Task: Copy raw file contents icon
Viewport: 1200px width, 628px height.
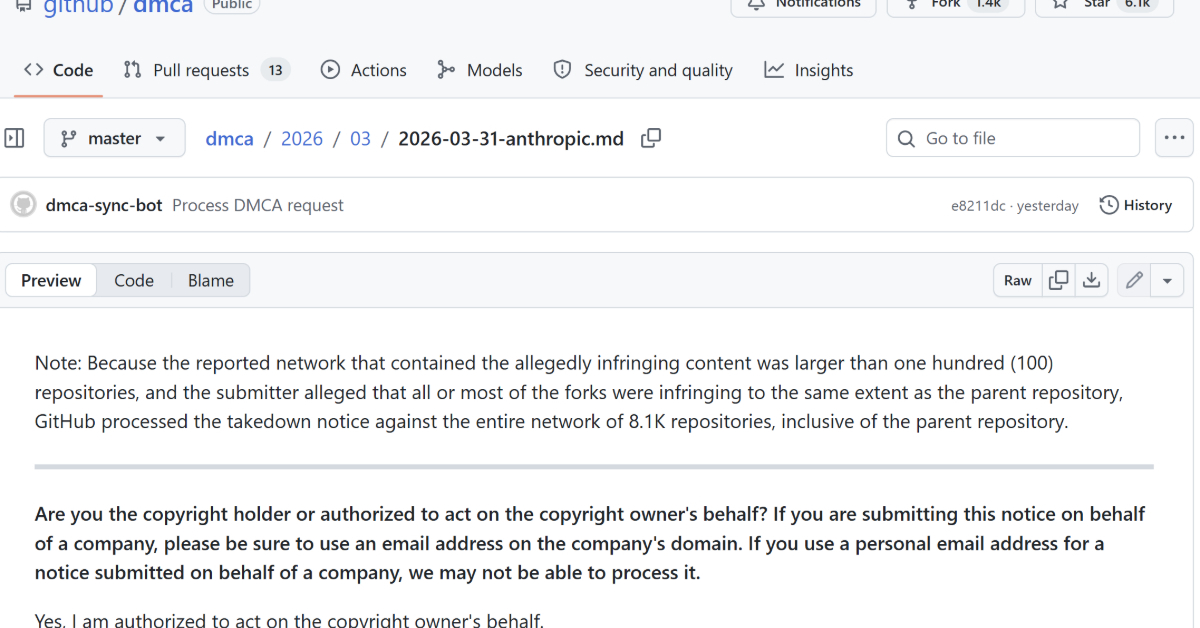Action: (1058, 281)
